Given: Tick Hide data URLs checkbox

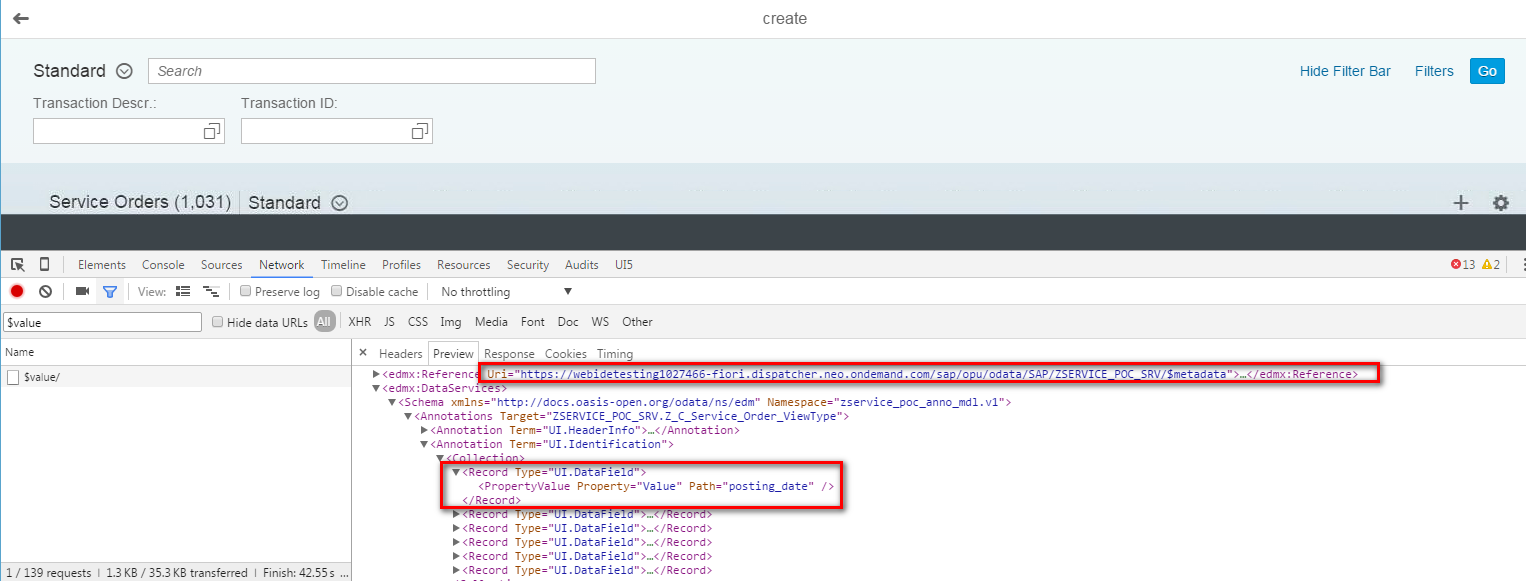Looking at the screenshot, I should (218, 322).
